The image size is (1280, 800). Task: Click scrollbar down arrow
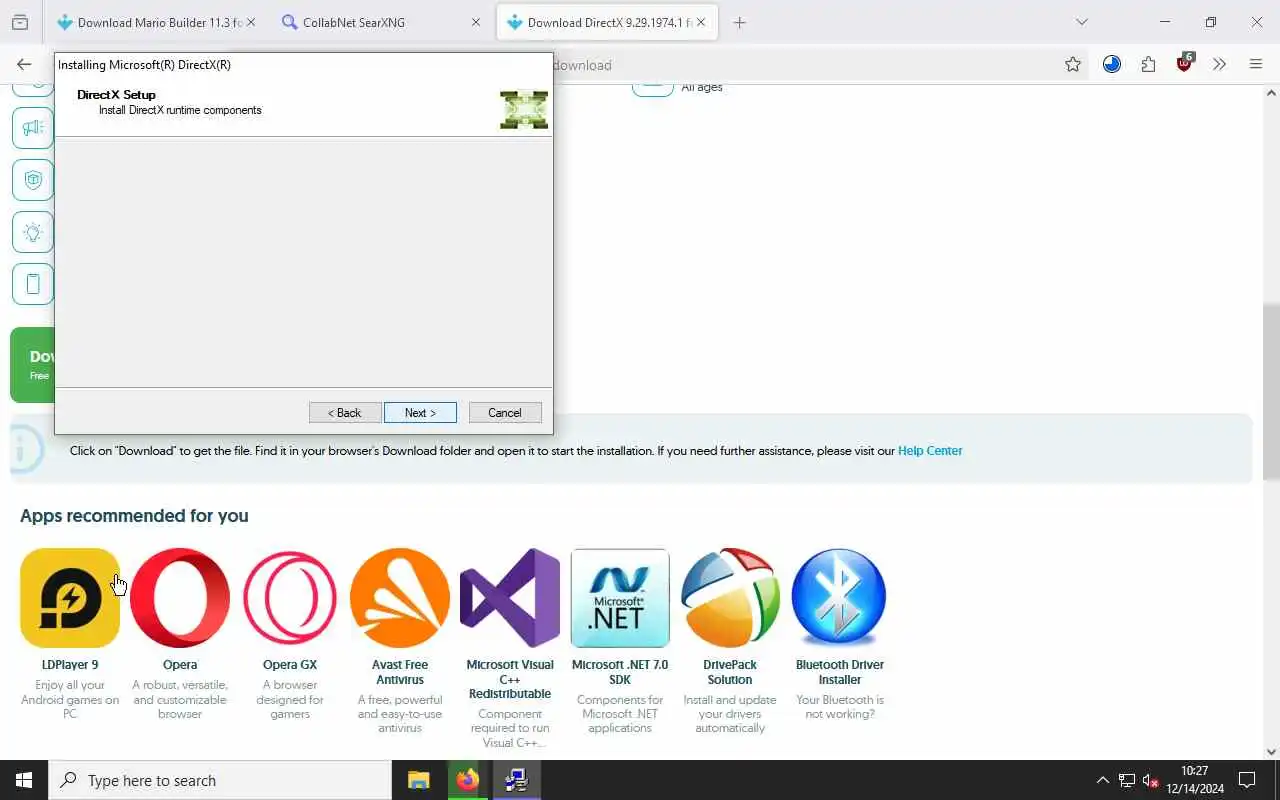point(1271,751)
